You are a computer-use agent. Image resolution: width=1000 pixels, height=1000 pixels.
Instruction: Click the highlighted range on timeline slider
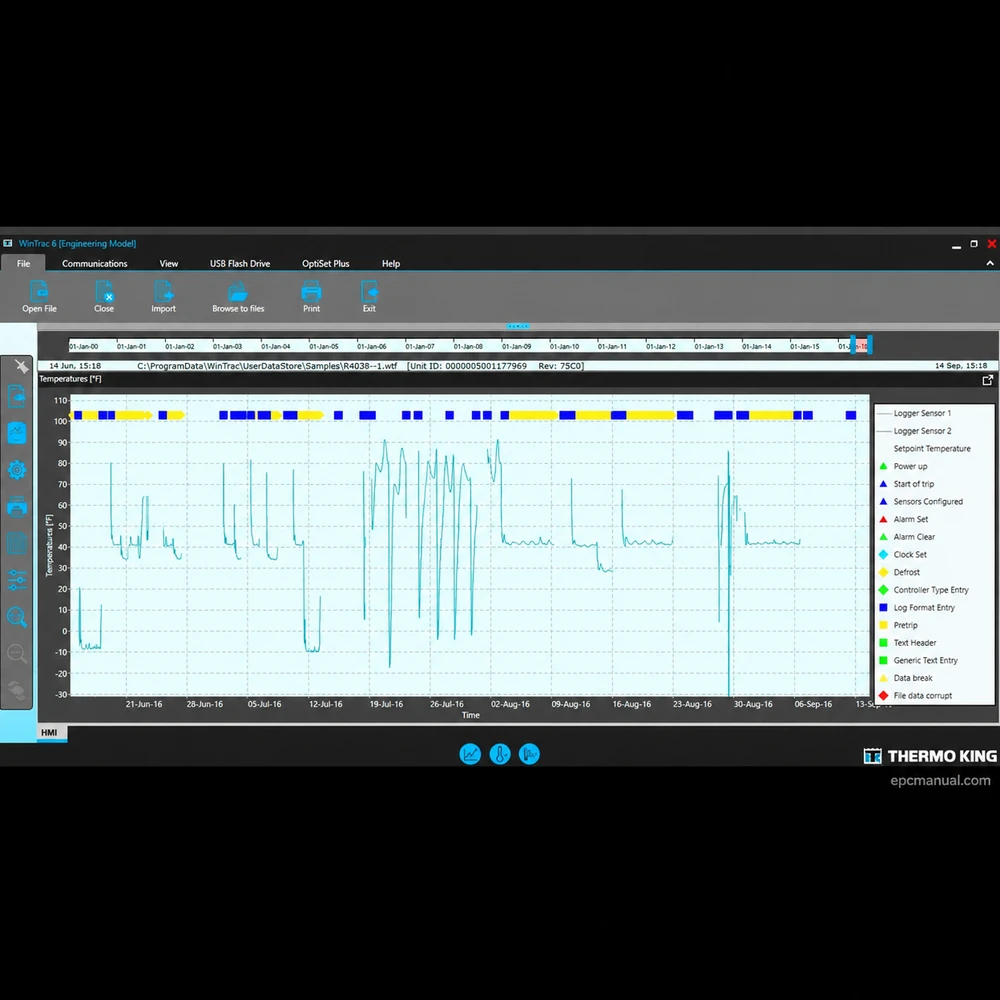click(x=861, y=345)
